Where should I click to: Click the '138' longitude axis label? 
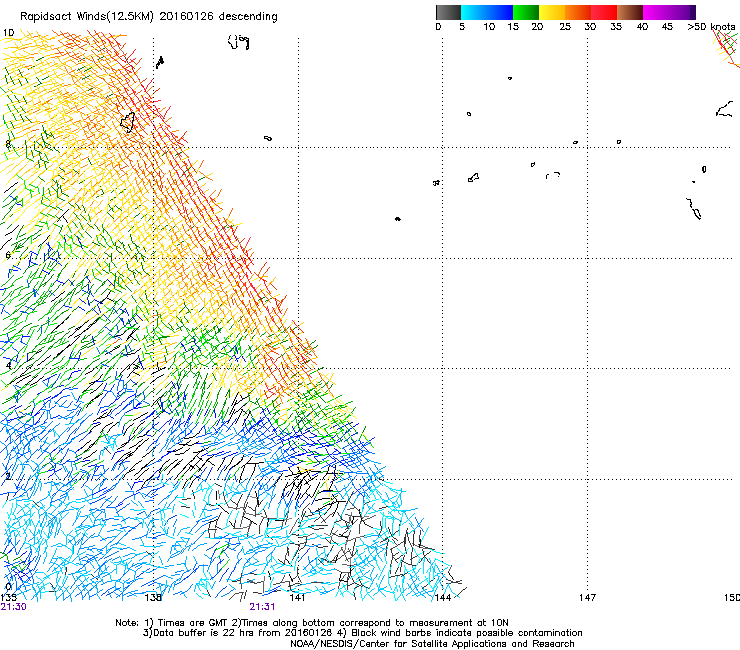click(x=153, y=598)
